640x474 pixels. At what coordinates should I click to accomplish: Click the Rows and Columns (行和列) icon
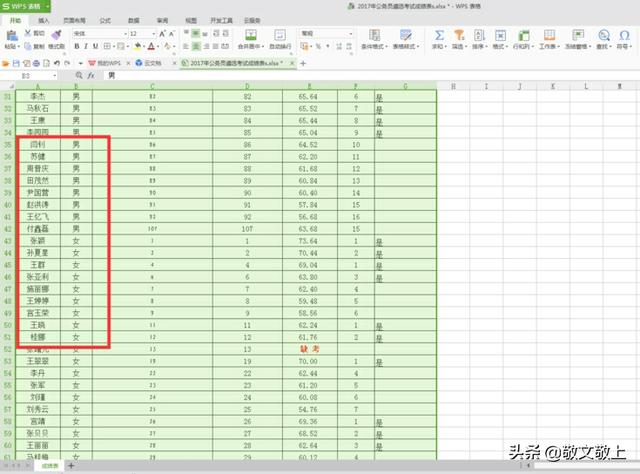pyautogui.click(x=523, y=36)
